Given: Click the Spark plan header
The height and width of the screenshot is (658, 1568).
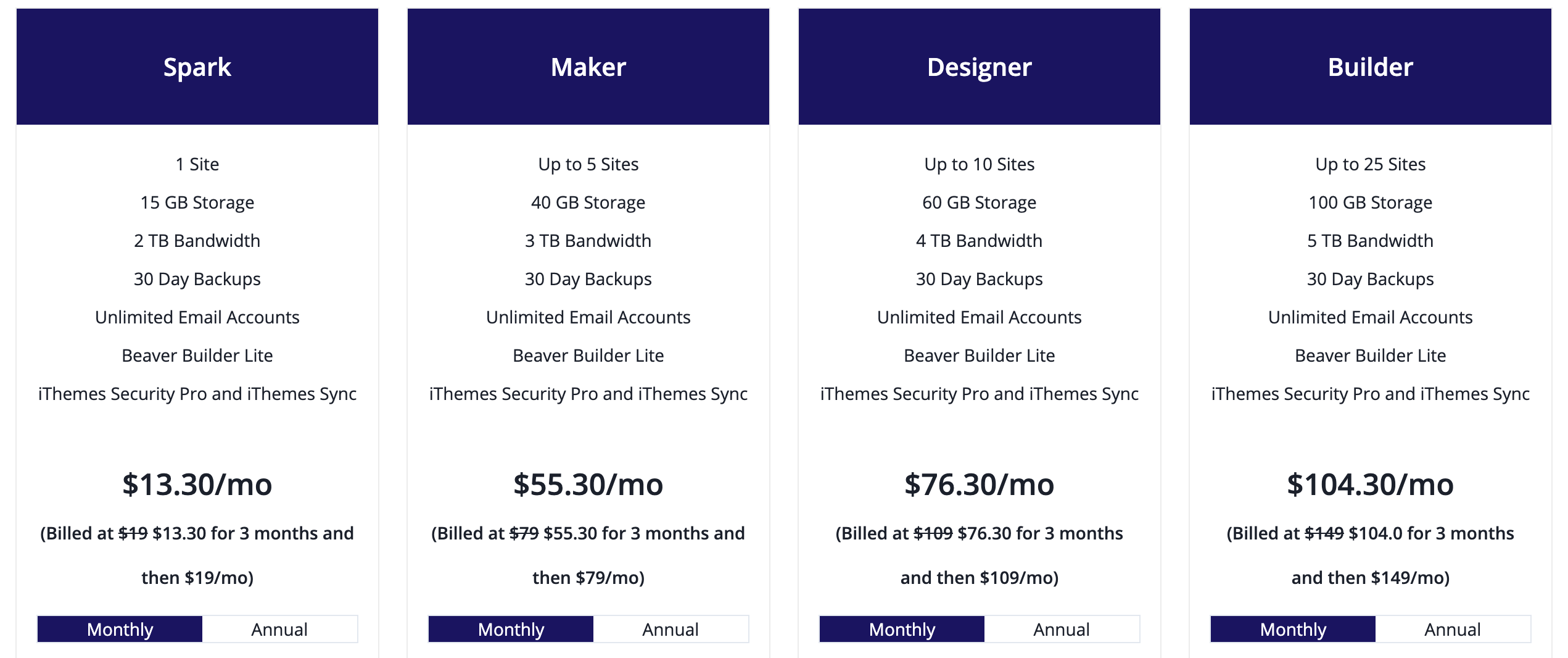Looking at the screenshot, I should pos(197,67).
